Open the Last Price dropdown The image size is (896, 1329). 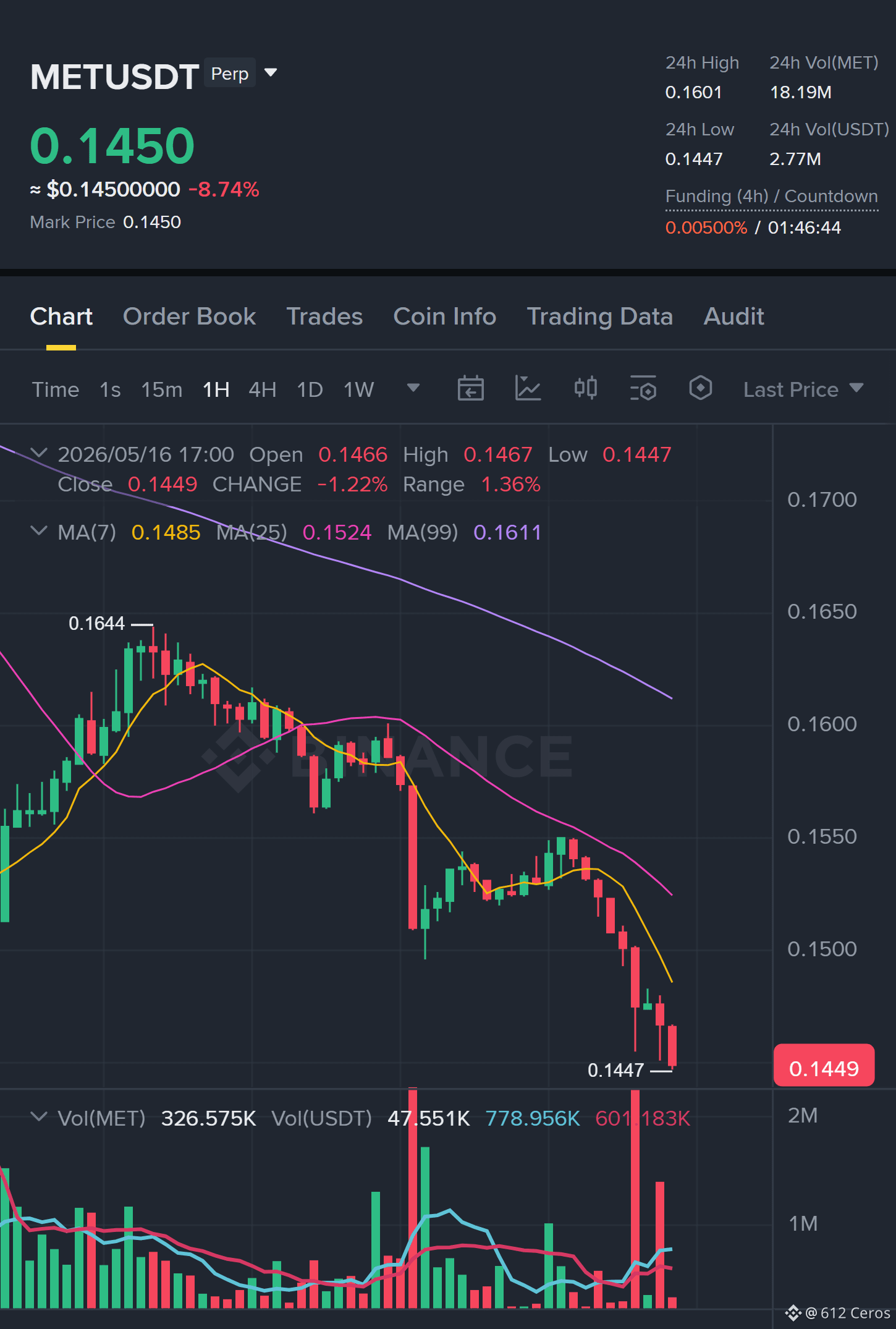click(803, 389)
